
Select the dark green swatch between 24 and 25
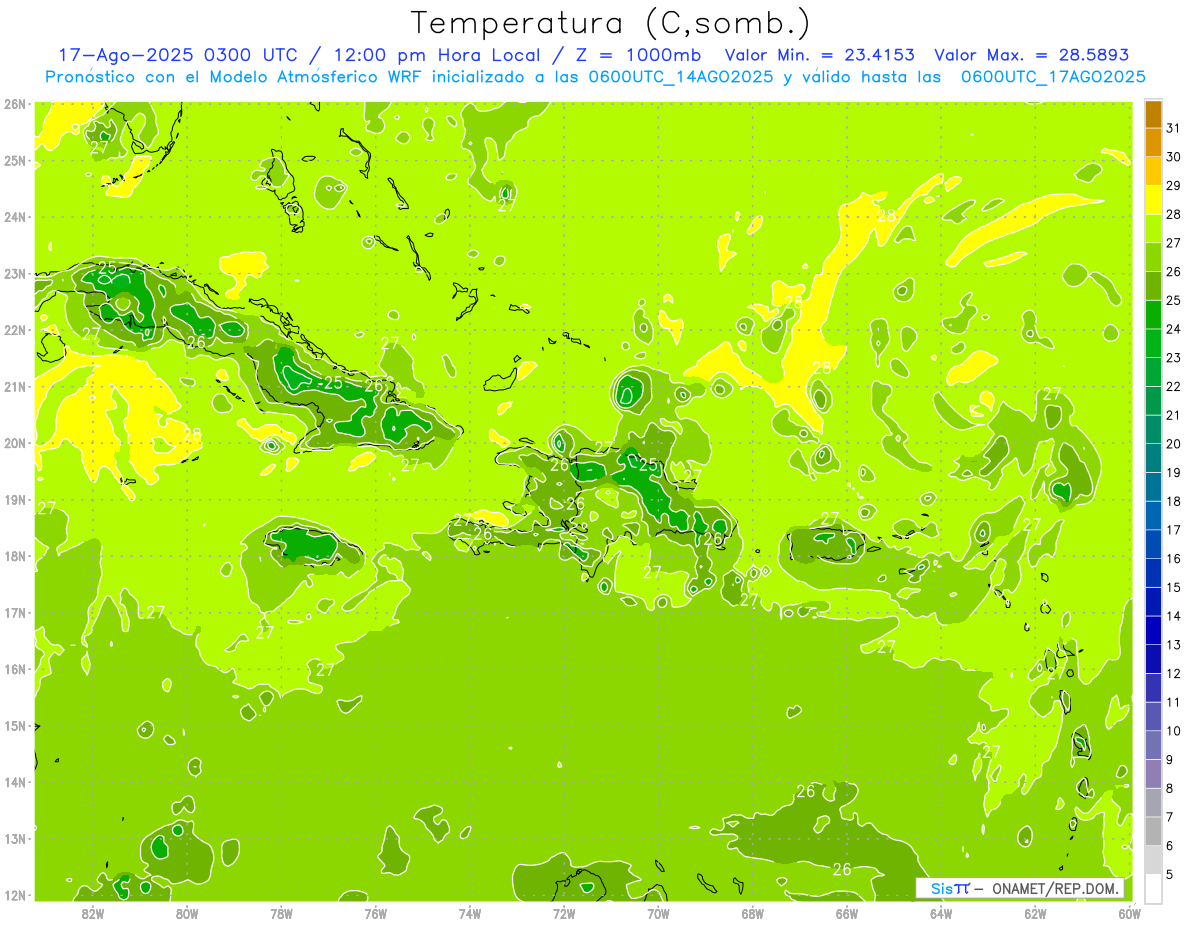pyautogui.click(x=1153, y=316)
